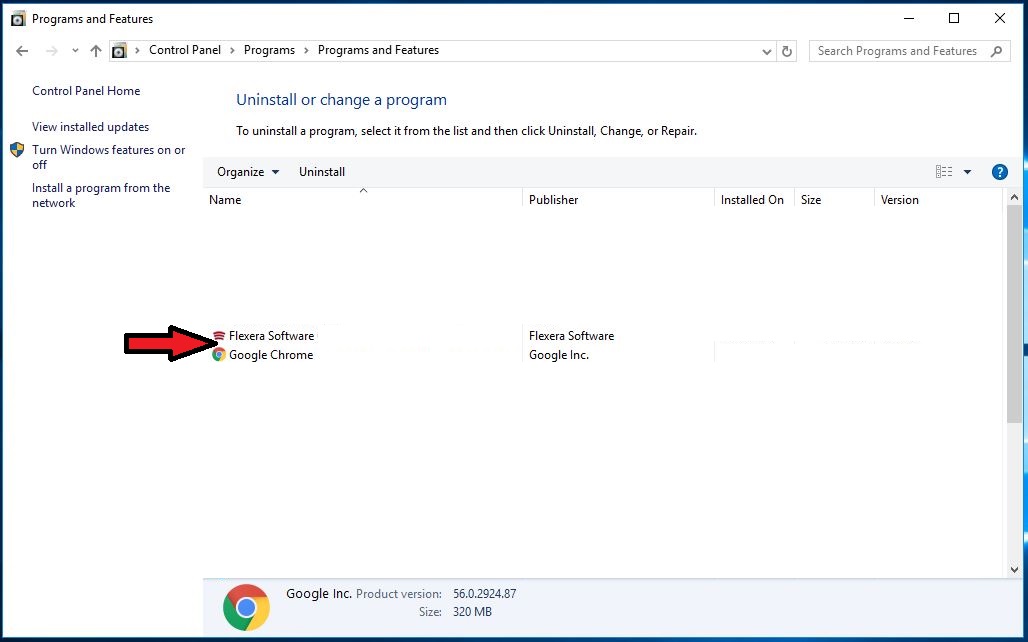The image size is (1028, 642).
Task: Click Uninstall in the toolbar
Action: (x=322, y=172)
